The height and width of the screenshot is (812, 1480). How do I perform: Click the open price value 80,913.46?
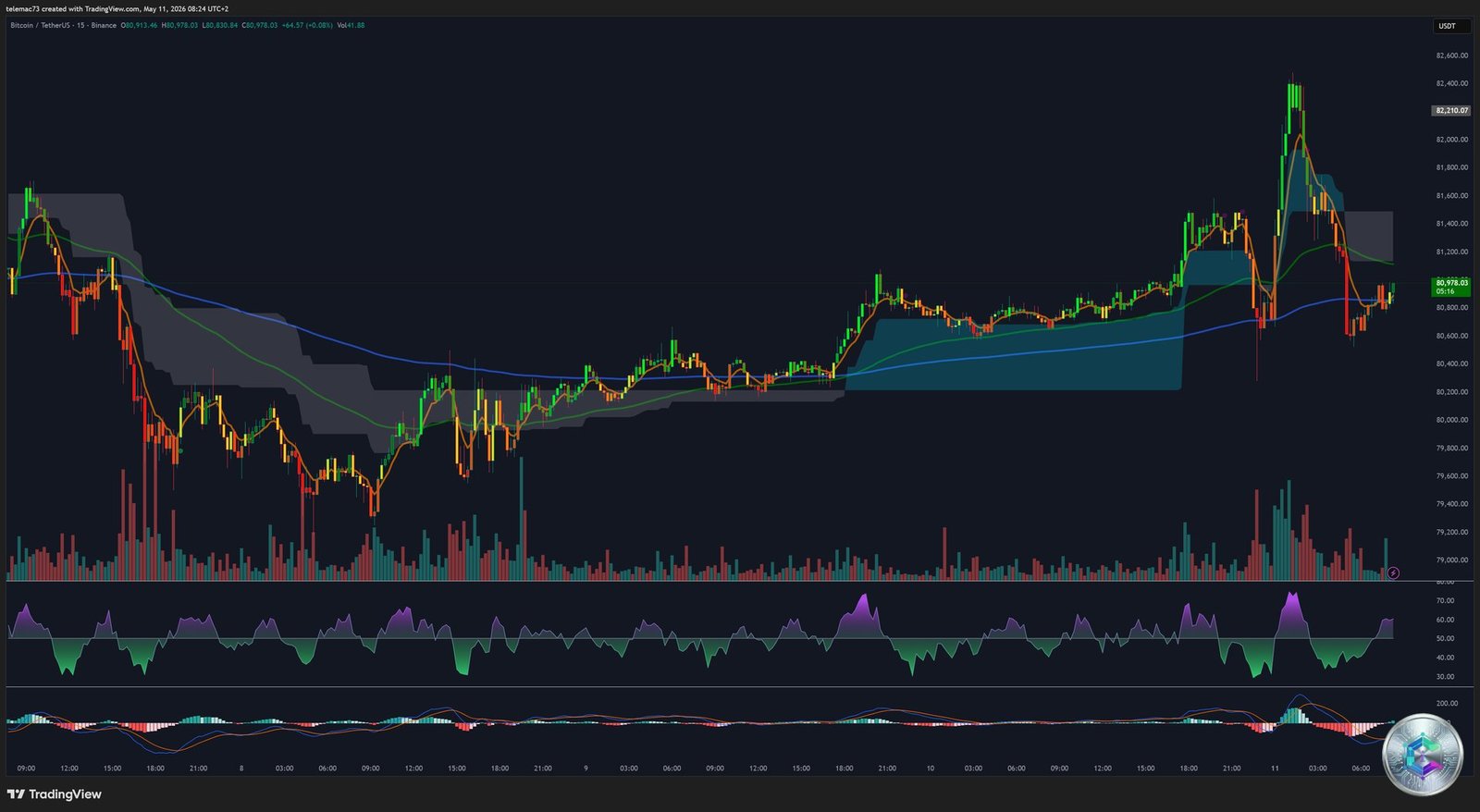coord(141,25)
